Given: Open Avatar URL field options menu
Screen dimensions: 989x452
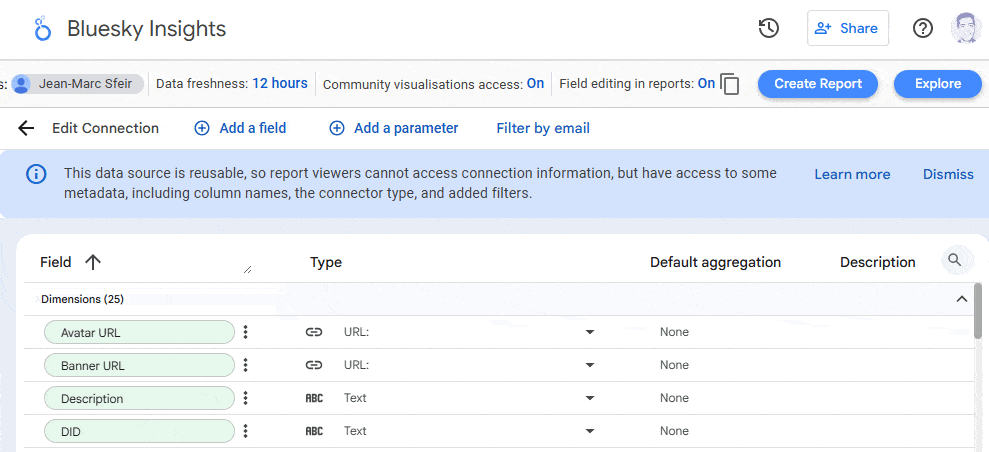Looking at the screenshot, I should (246, 332).
